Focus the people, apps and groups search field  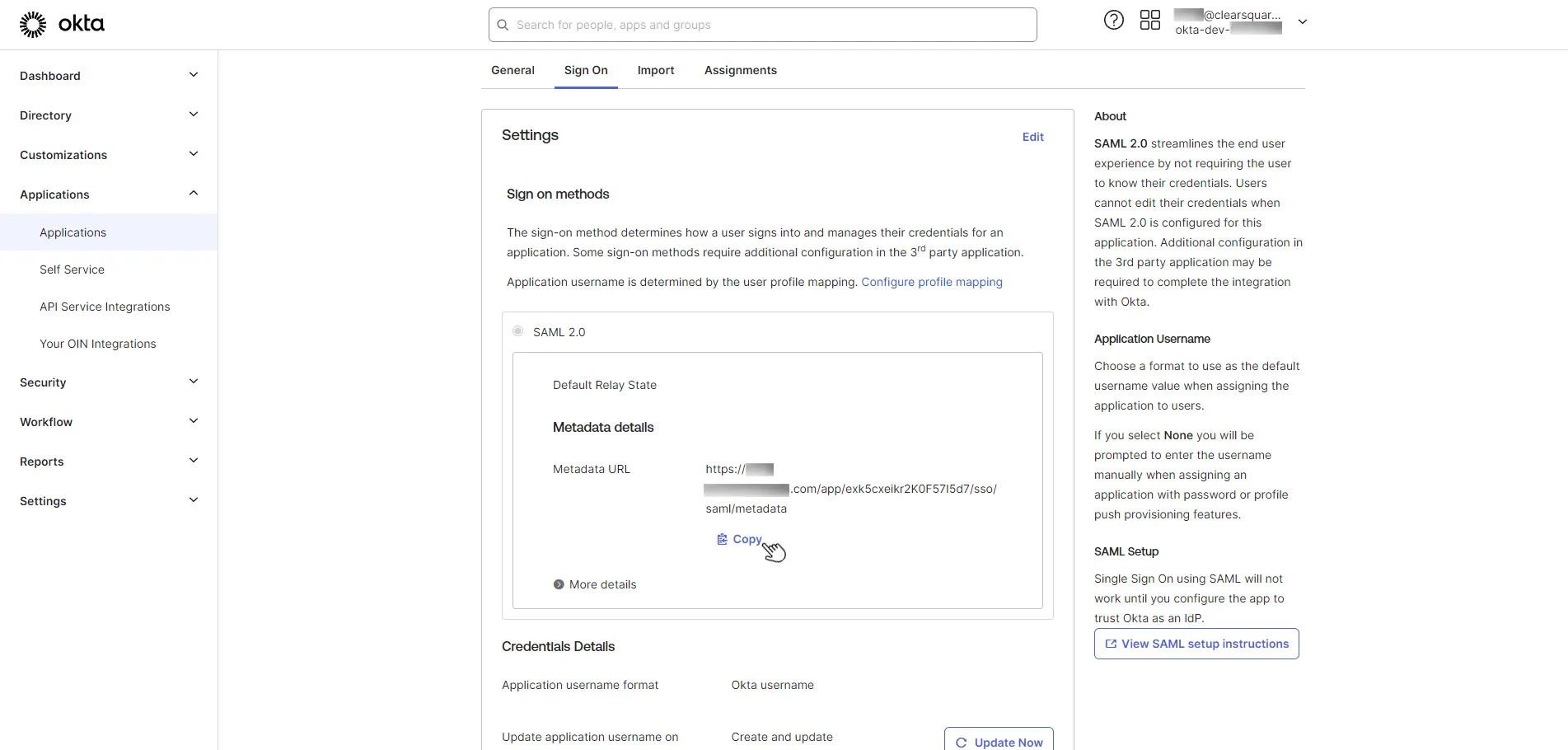[762, 25]
